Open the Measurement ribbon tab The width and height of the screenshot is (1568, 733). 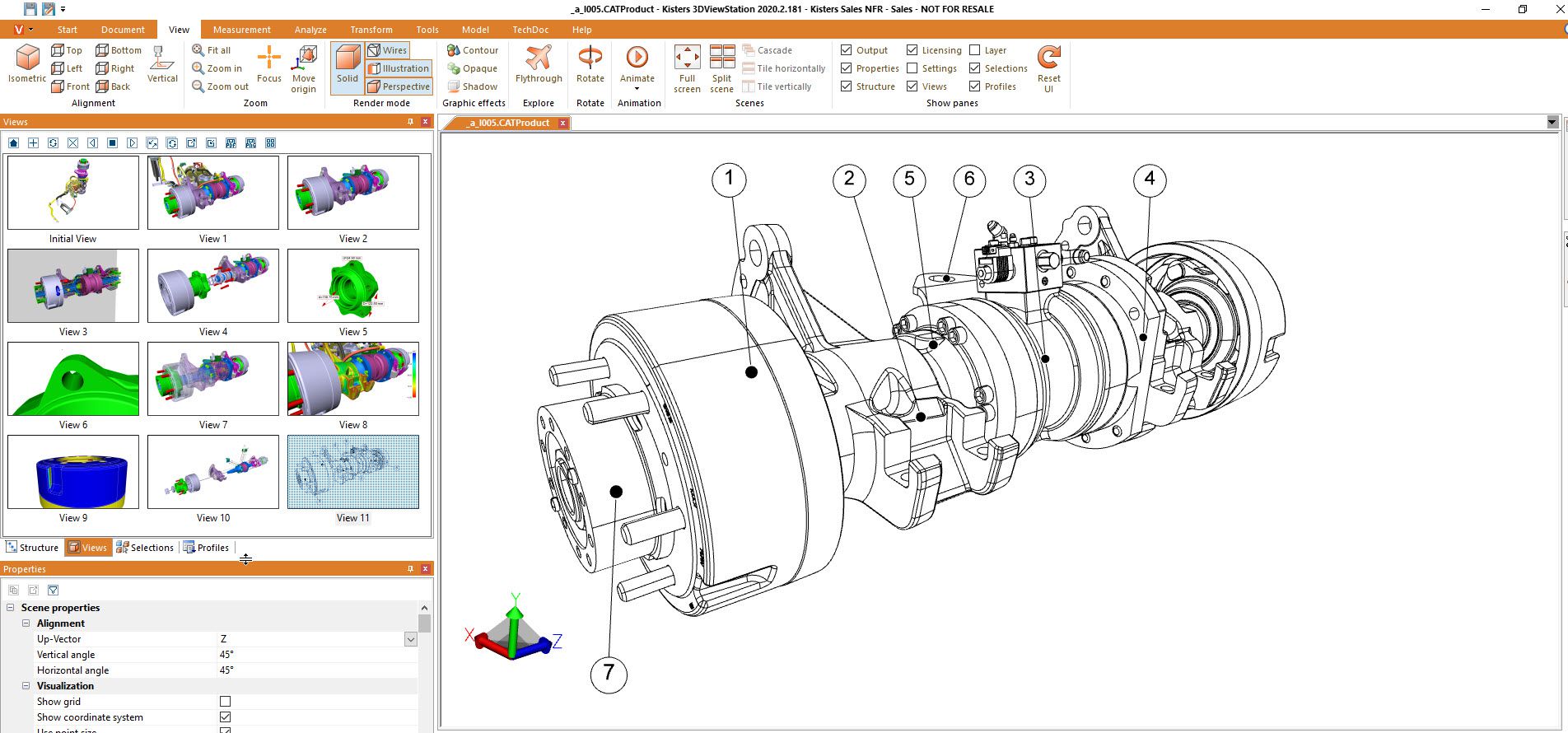coord(241,30)
